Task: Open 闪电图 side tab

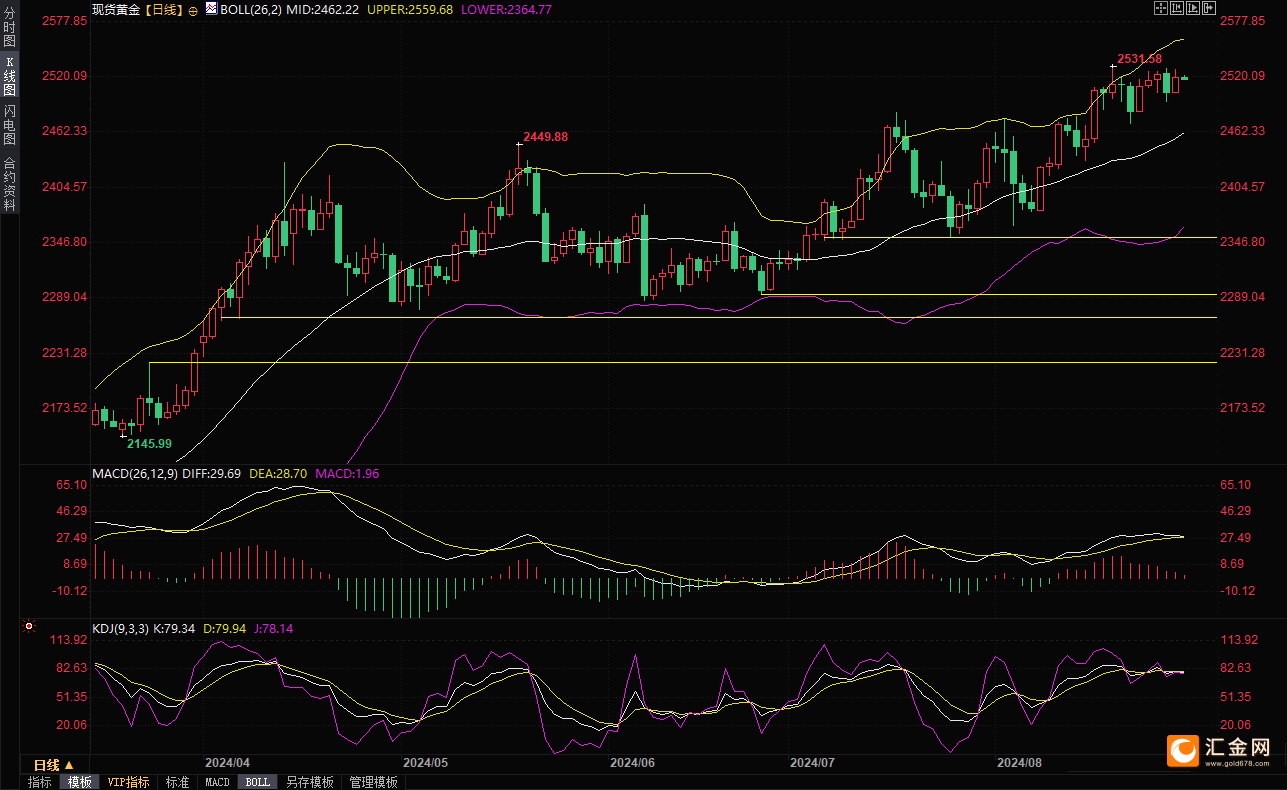Action: [10, 126]
